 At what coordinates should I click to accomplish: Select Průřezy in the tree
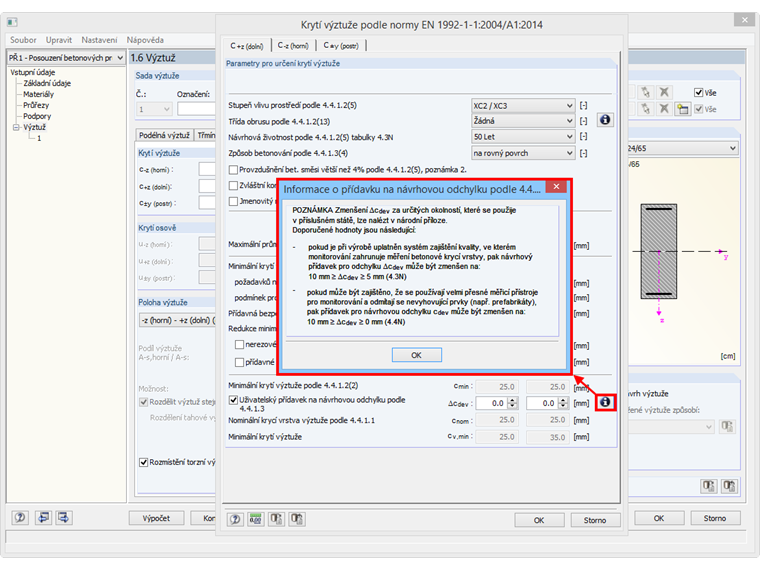[36, 105]
